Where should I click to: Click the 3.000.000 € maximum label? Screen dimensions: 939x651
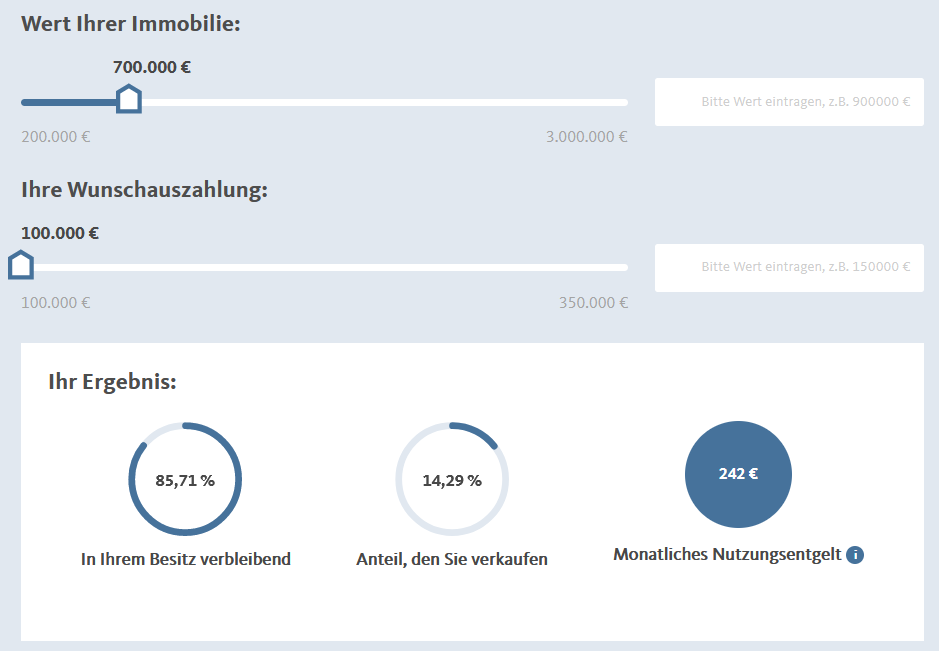[x=587, y=137]
